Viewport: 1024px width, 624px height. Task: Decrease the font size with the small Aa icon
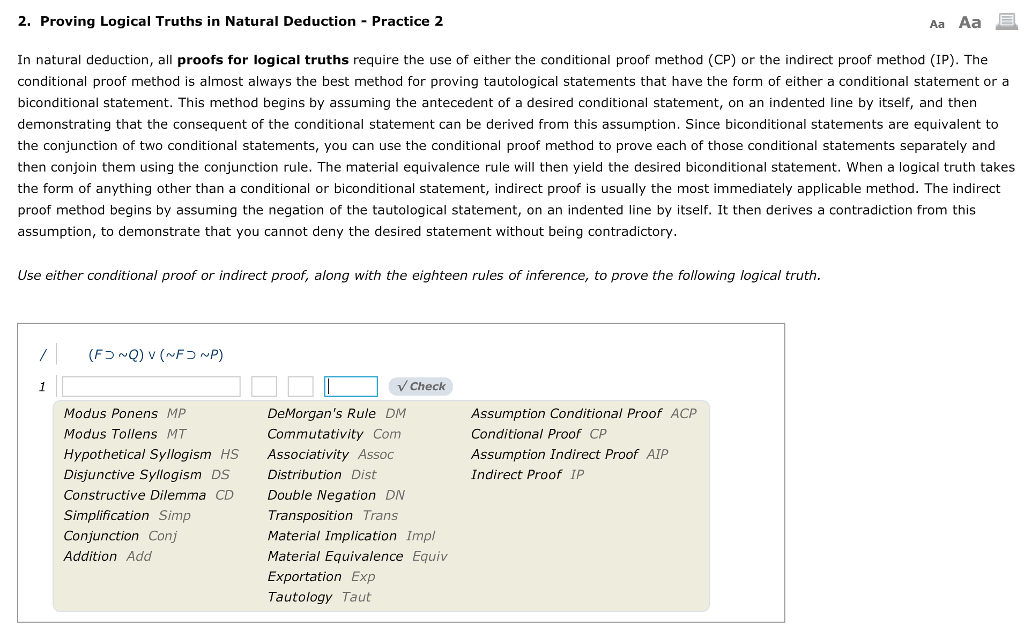click(936, 22)
